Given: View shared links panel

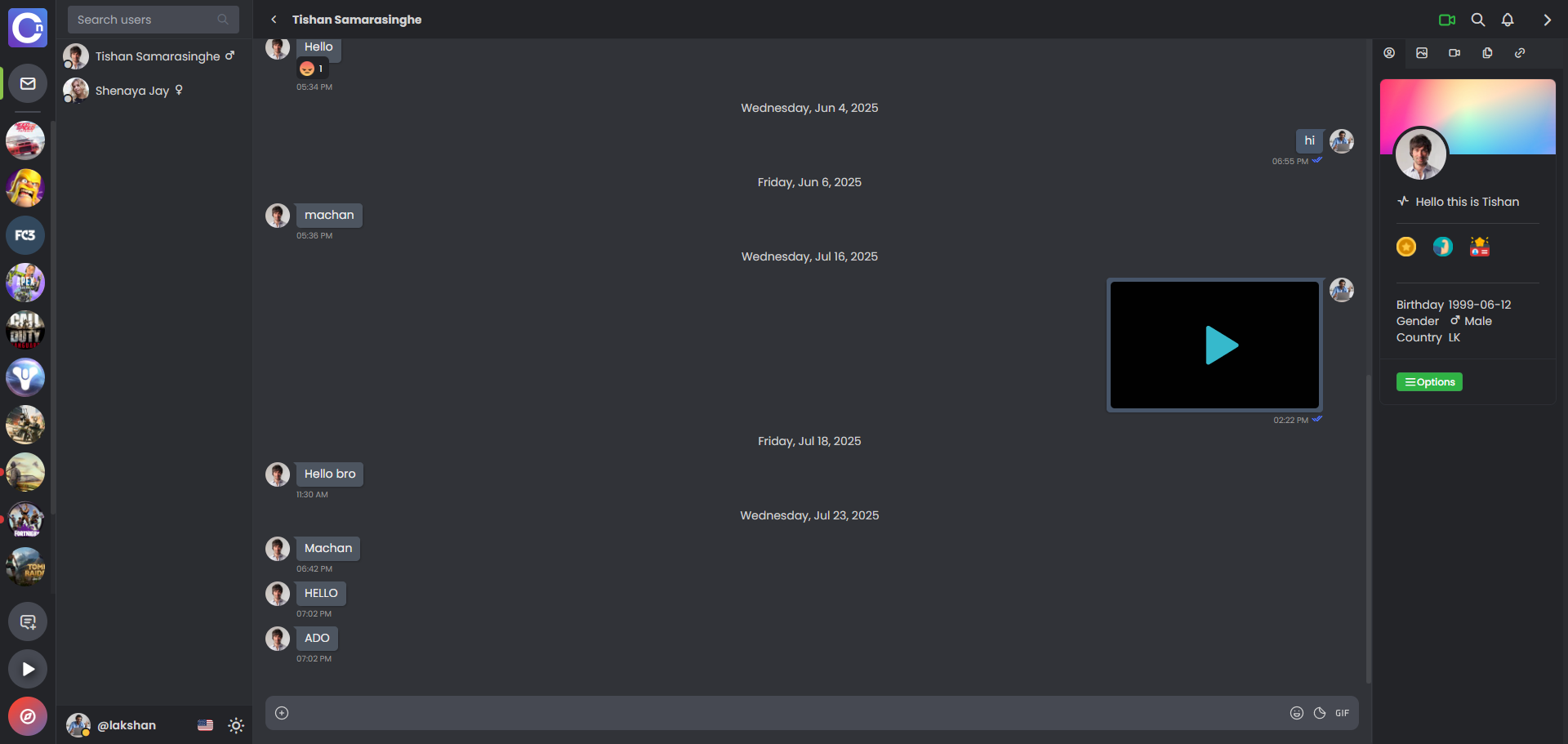Looking at the screenshot, I should pos(1520,52).
